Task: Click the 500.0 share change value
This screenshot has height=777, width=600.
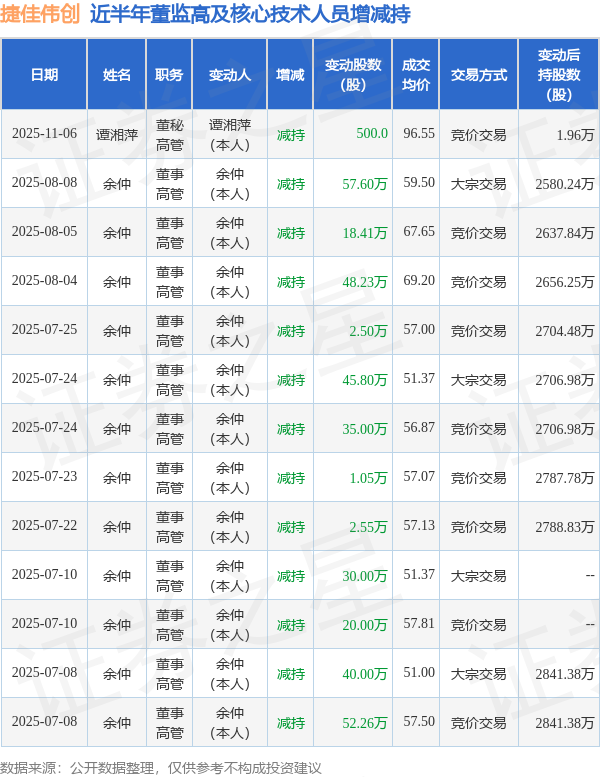Action: pyautogui.click(x=372, y=133)
